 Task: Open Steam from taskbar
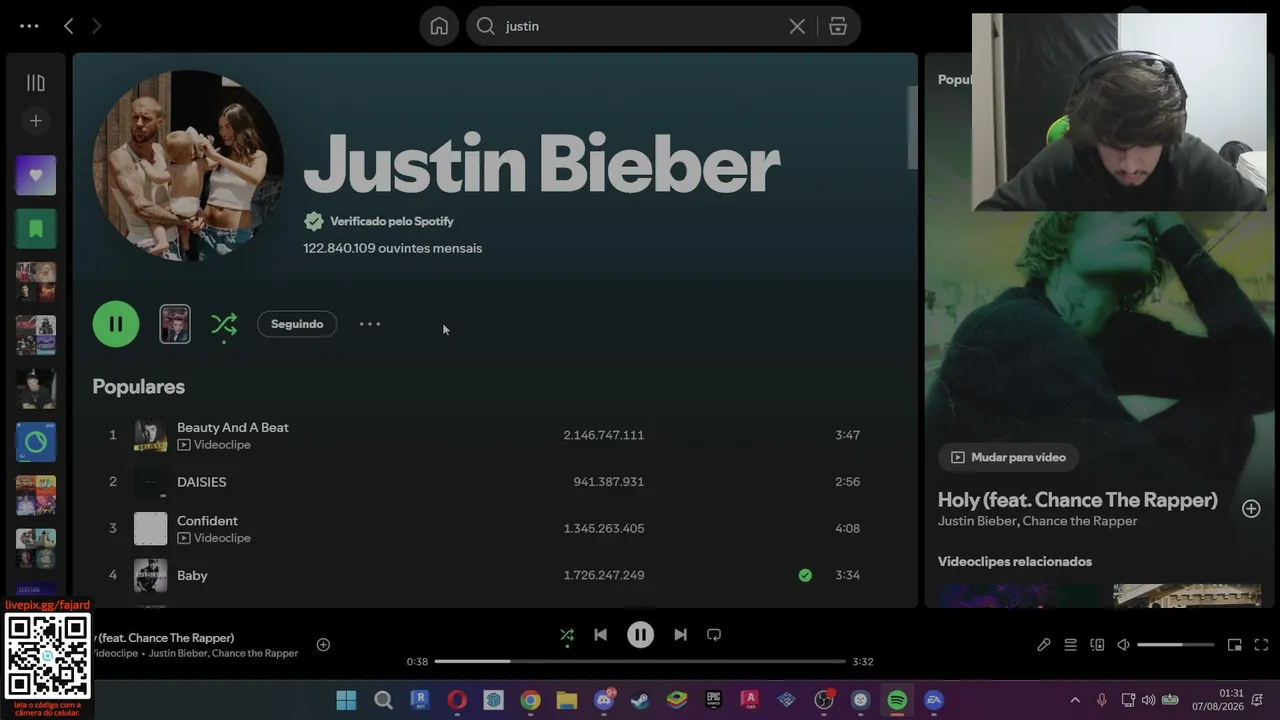click(x=640, y=700)
